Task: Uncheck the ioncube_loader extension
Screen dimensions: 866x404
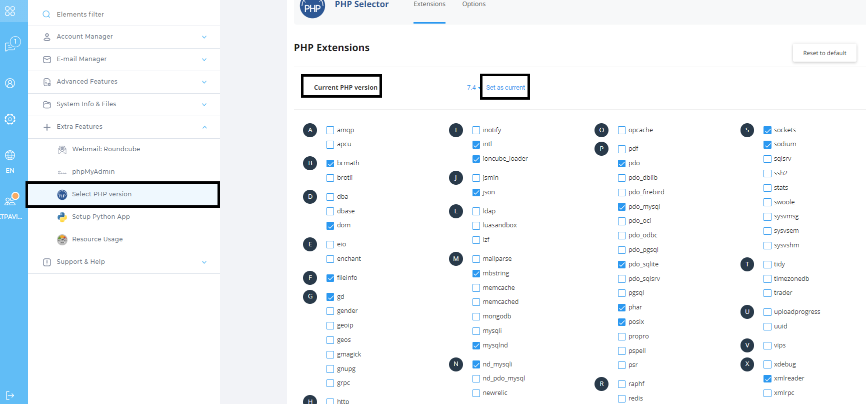Action: click(x=476, y=159)
